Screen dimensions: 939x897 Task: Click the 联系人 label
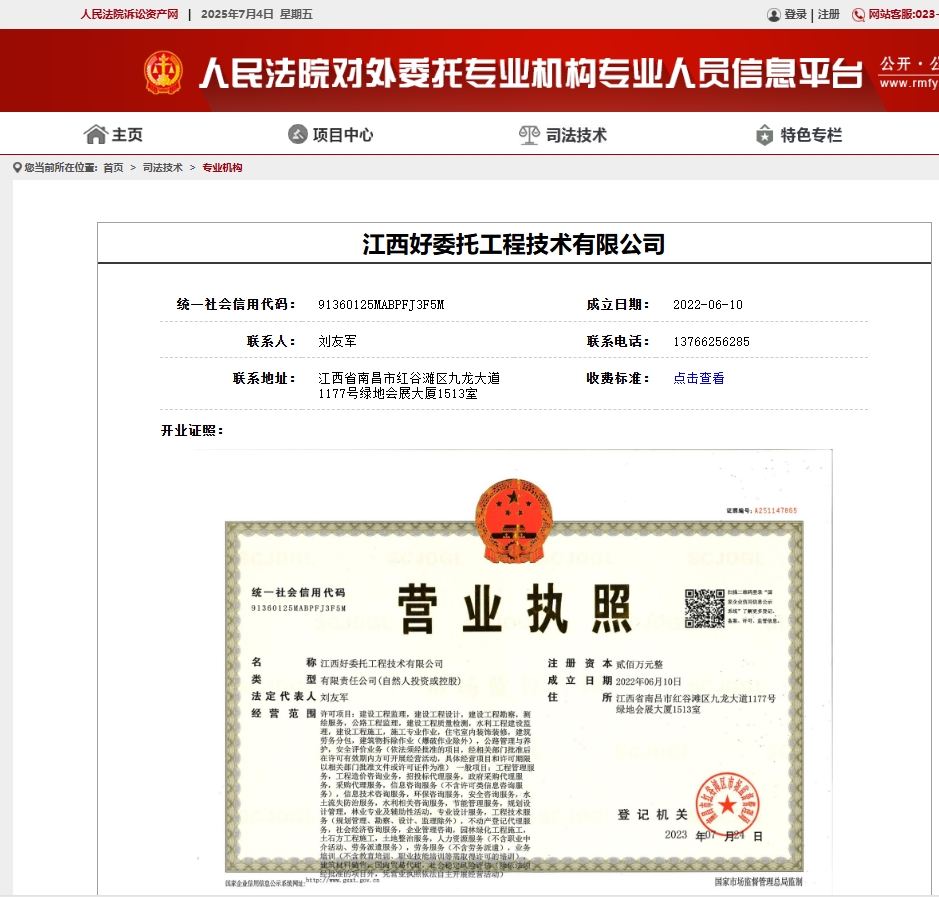pos(271,341)
